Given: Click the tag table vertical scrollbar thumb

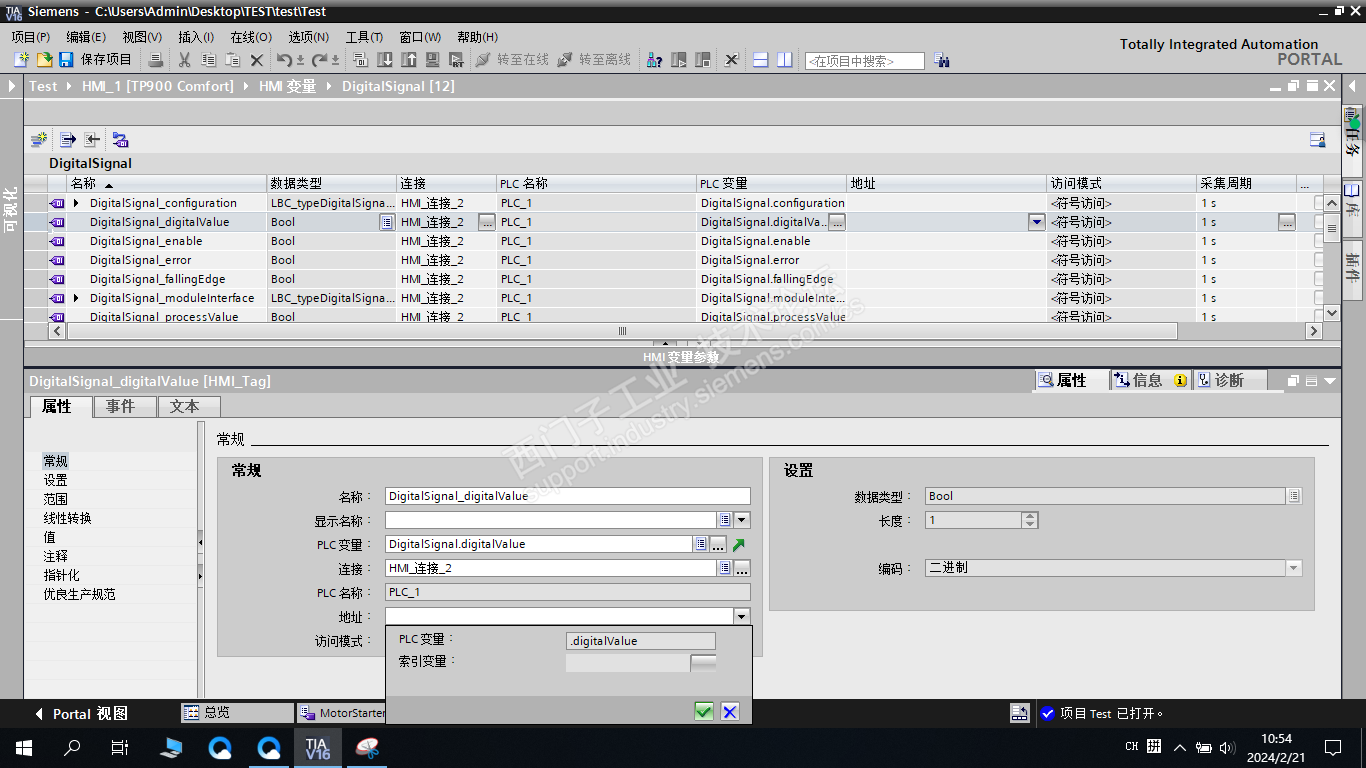Looking at the screenshot, I should tap(1332, 228).
